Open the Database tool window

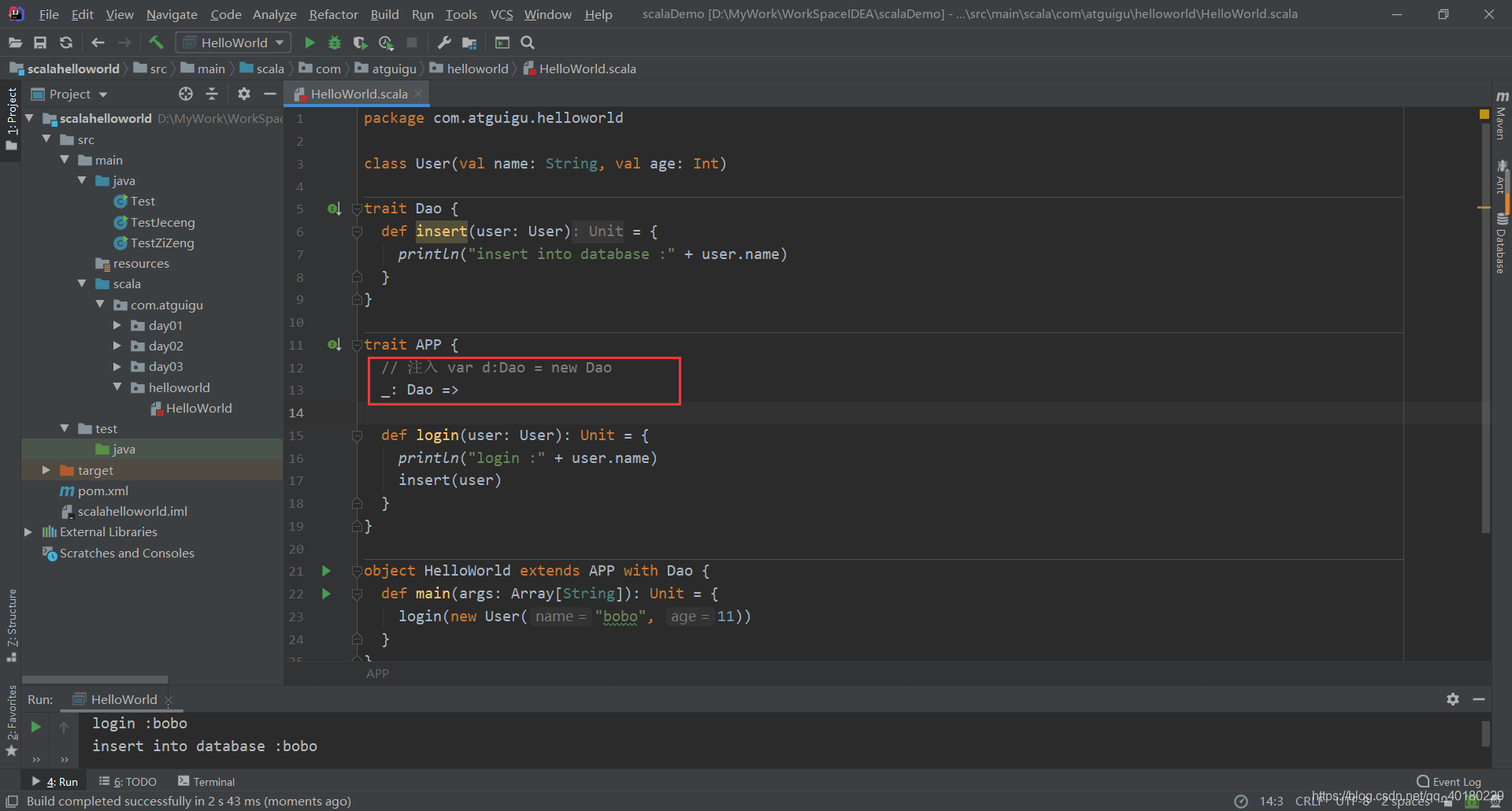point(1502,244)
